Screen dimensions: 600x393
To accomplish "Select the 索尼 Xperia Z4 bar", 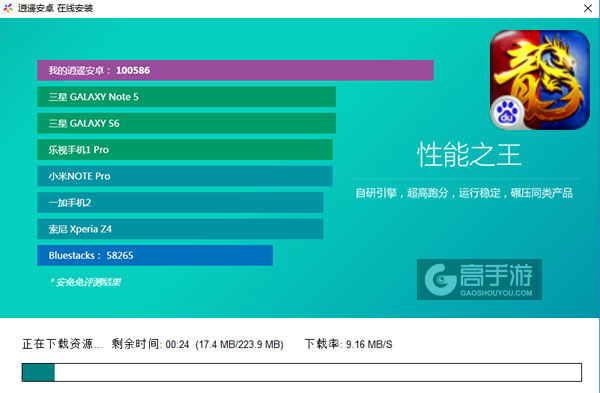I will coord(180,229).
